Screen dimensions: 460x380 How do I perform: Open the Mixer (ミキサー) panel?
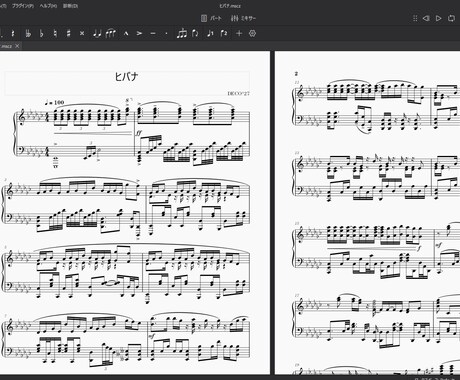pos(243,18)
